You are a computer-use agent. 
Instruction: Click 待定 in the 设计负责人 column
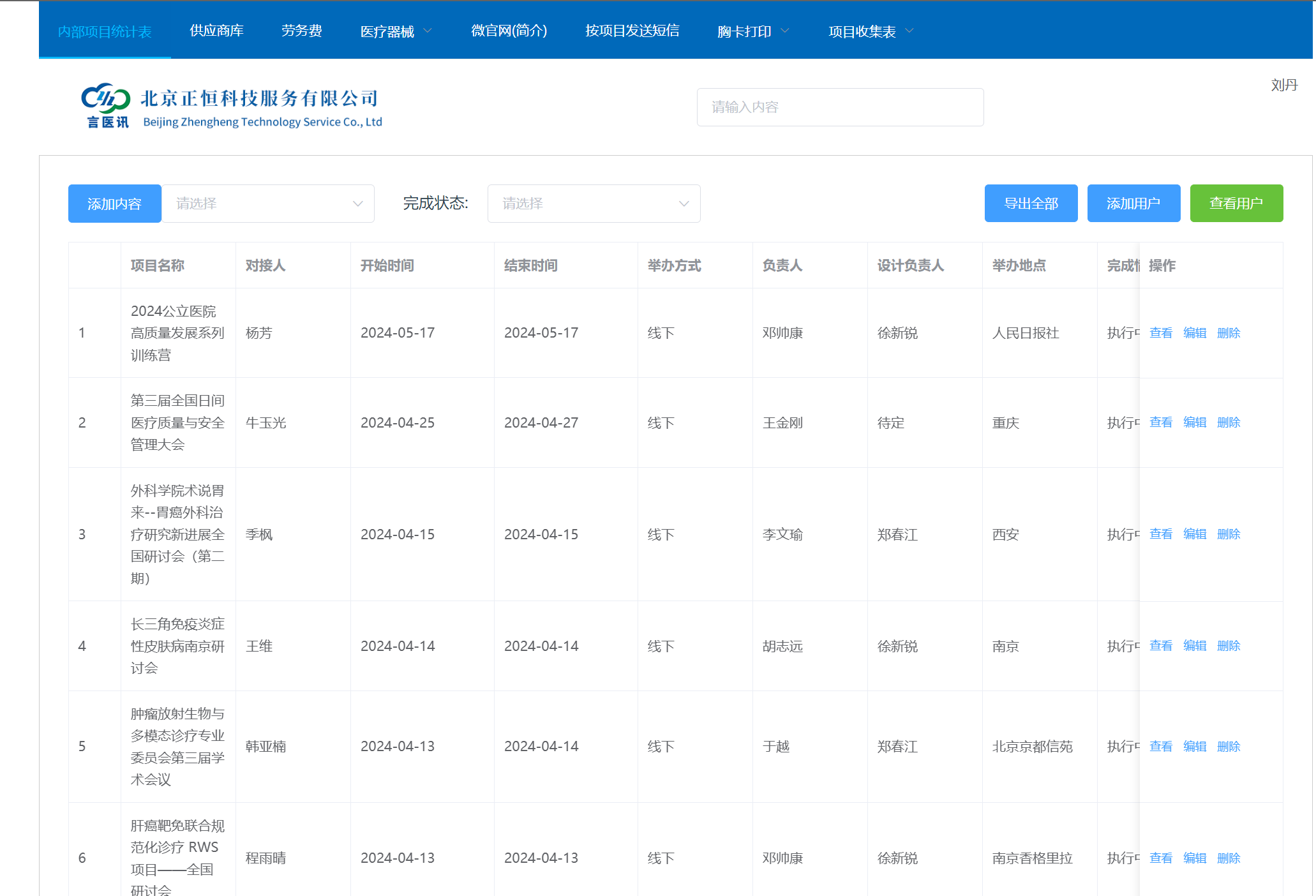[891, 422]
